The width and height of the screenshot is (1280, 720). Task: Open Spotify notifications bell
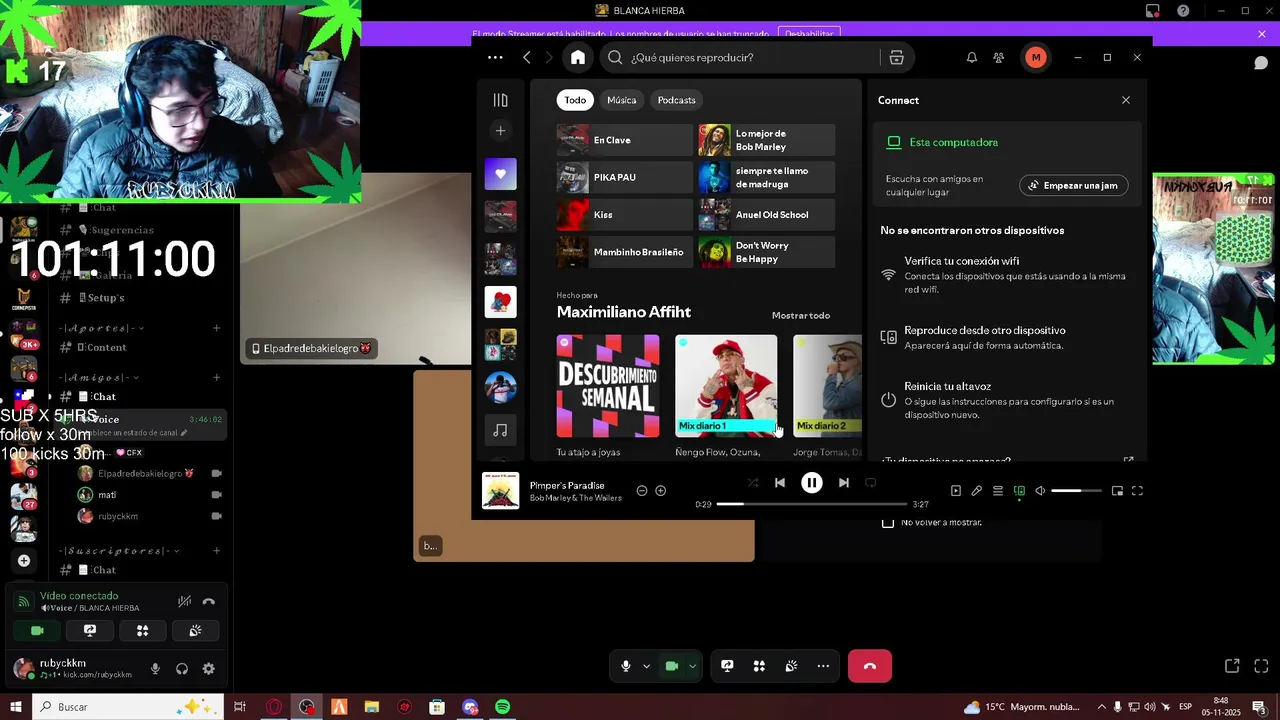971,57
